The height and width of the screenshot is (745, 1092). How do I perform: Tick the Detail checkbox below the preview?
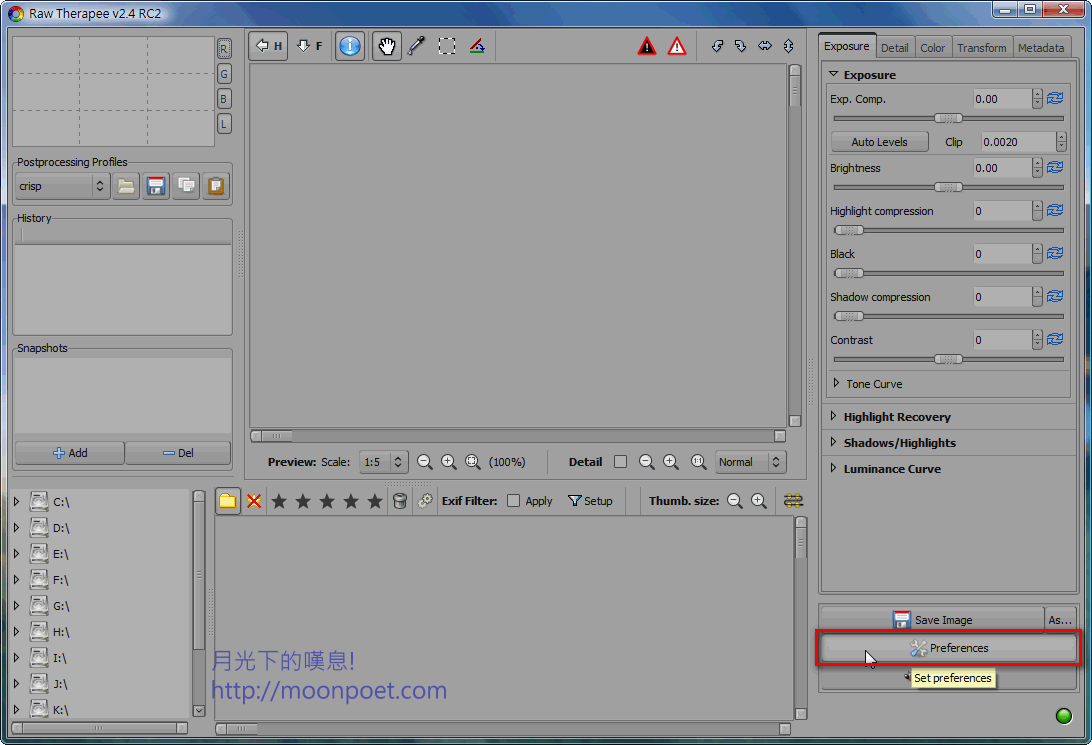click(x=620, y=462)
